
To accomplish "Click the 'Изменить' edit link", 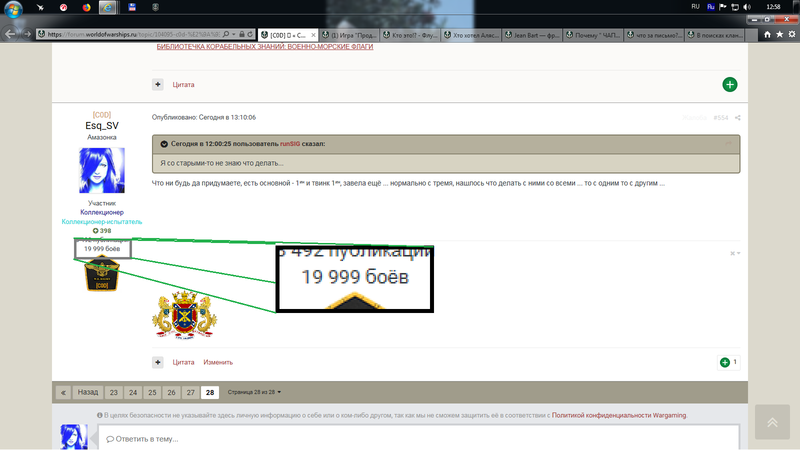I will tap(218, 362).
